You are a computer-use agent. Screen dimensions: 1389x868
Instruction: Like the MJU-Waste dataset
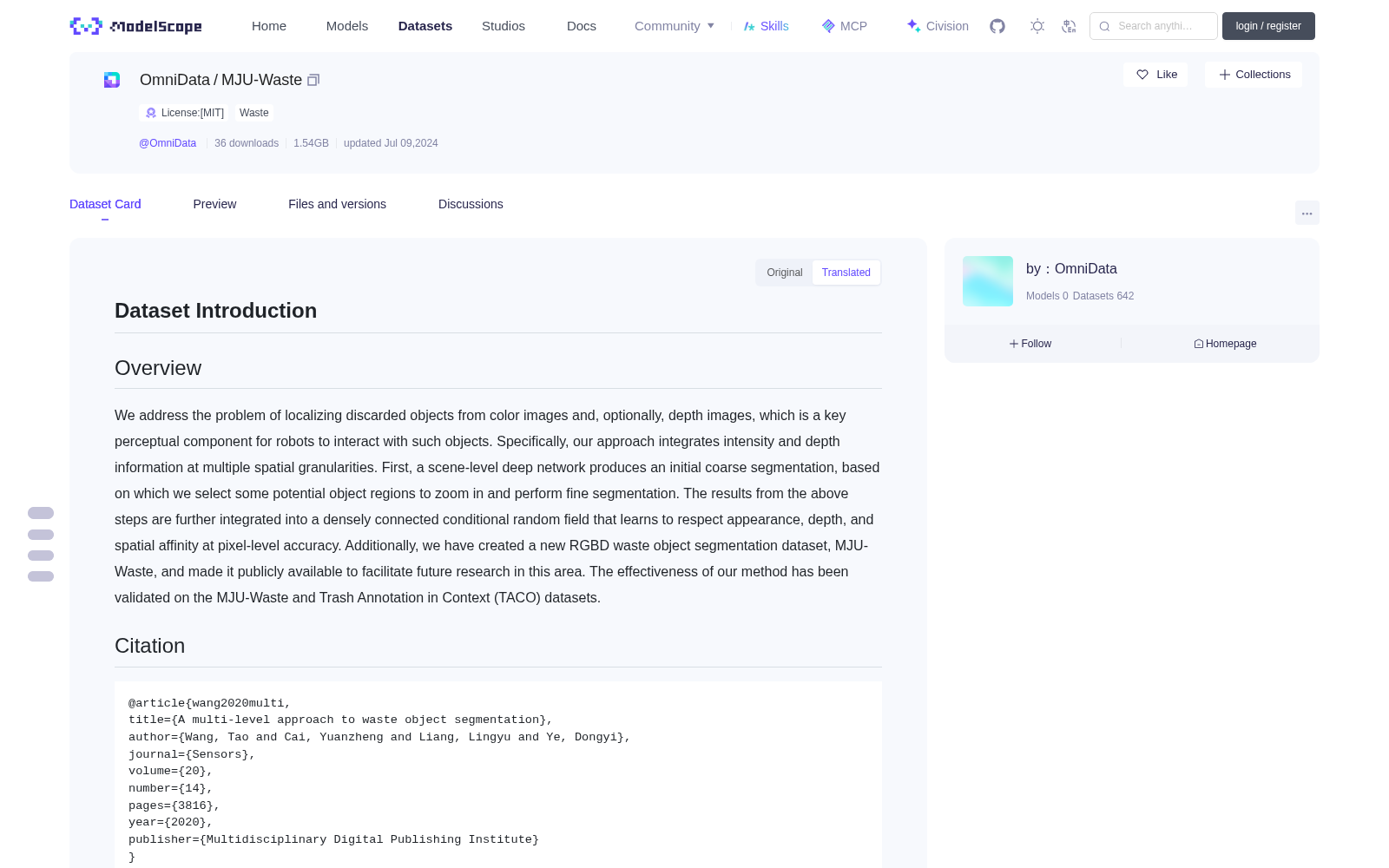tap(1155, 75)
